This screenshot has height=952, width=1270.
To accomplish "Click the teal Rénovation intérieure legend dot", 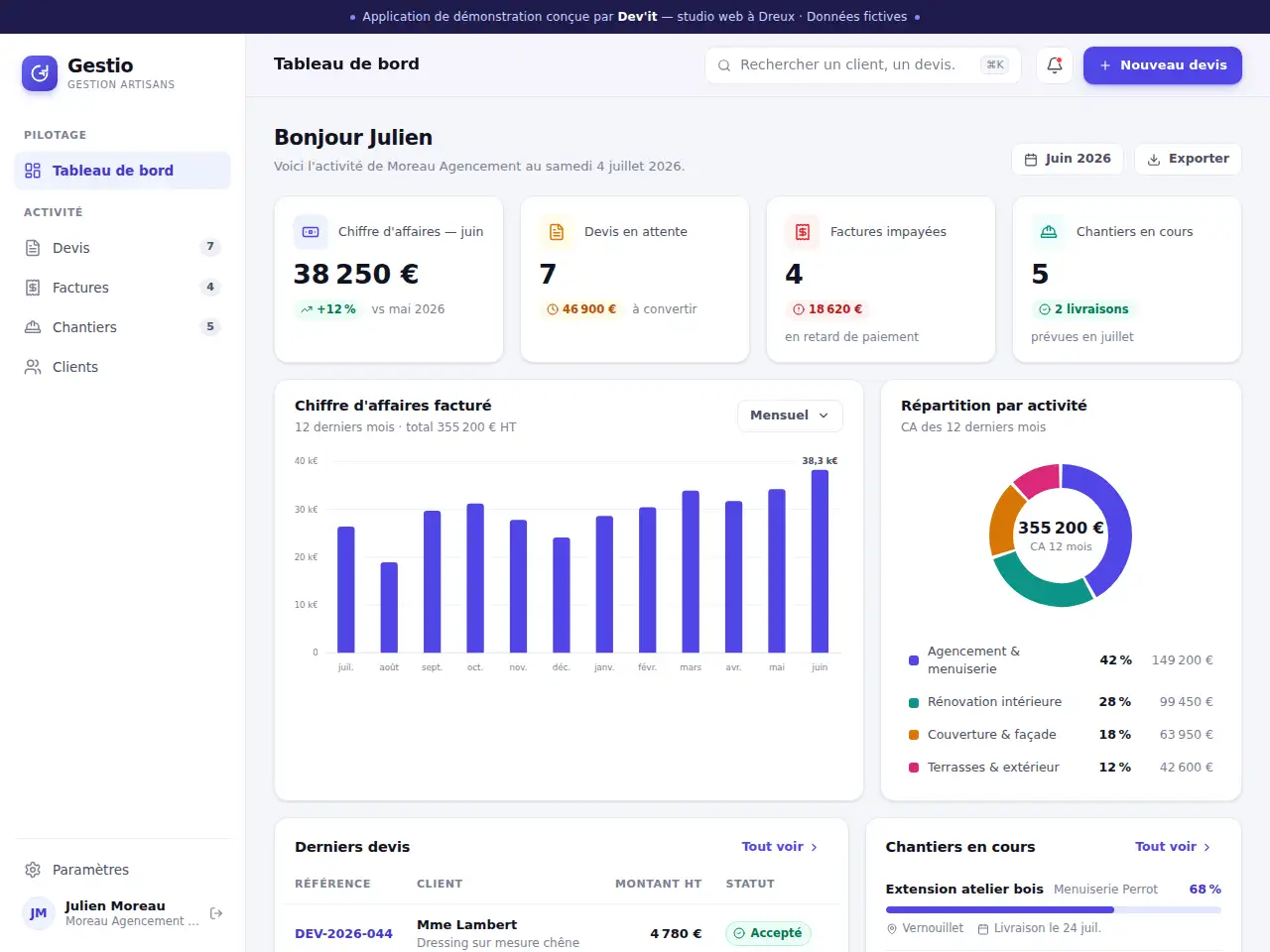I will [x=914, y=703].
